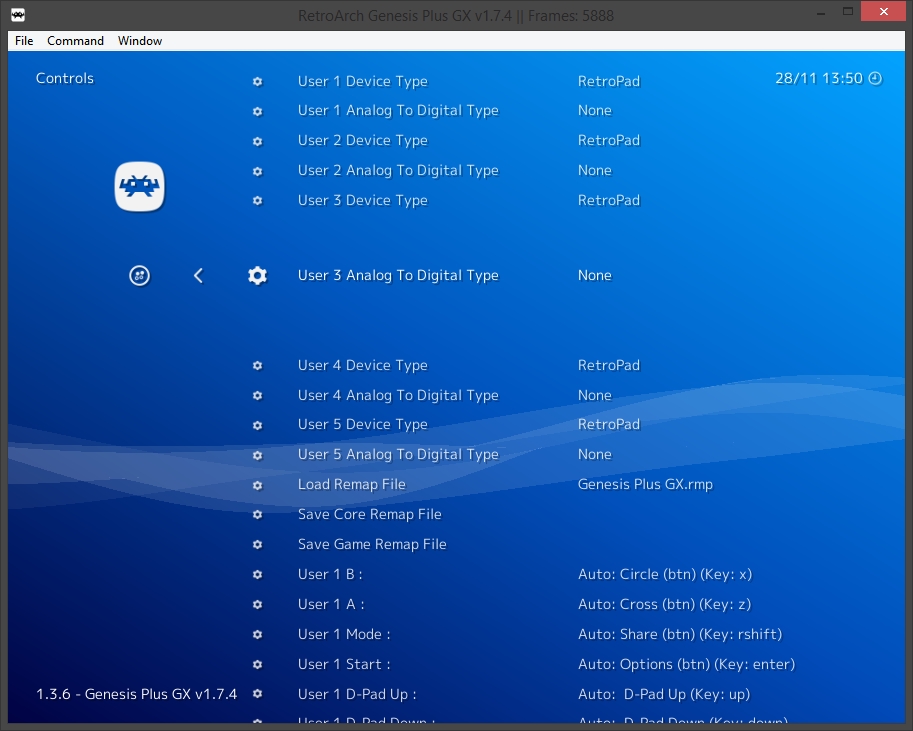The height and width of the screenshot is (731, 913).
Task: Click gear icon for User 1 Analog To Digital
Action: click(x=257, y=111)
